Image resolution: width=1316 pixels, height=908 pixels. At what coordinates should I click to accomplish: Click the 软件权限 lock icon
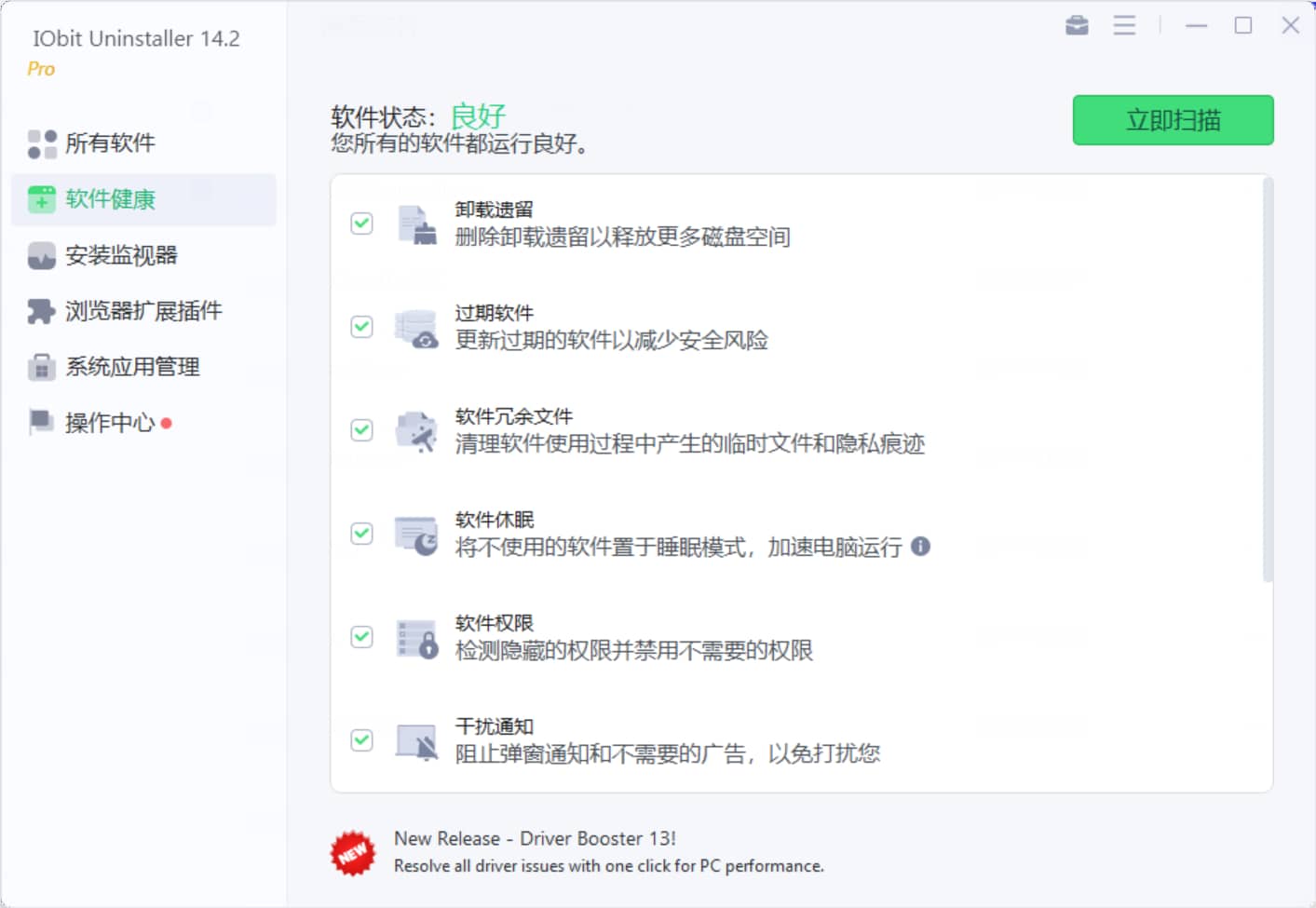click(416, 638)
